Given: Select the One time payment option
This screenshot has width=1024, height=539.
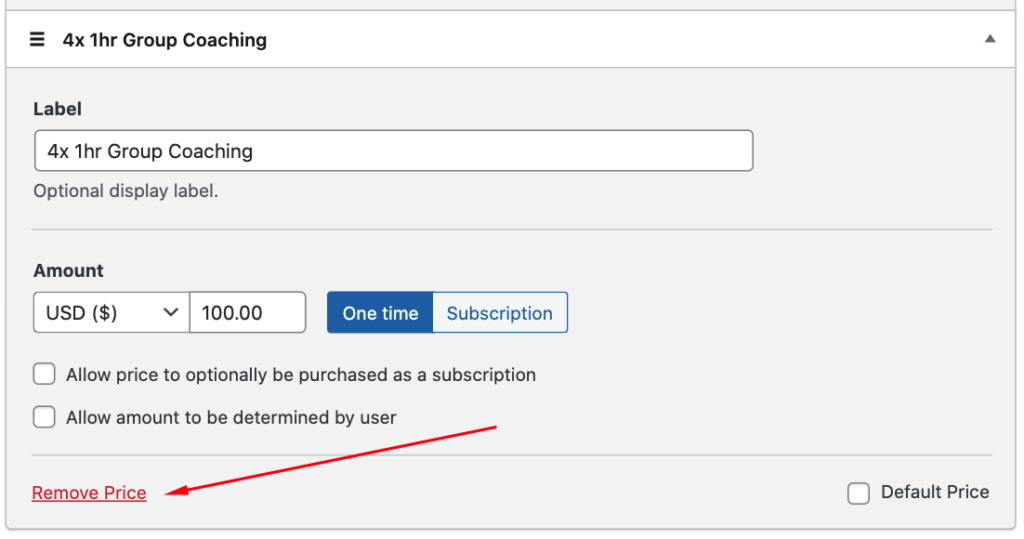Looking at the screenshot, I should tap(380, 313).
